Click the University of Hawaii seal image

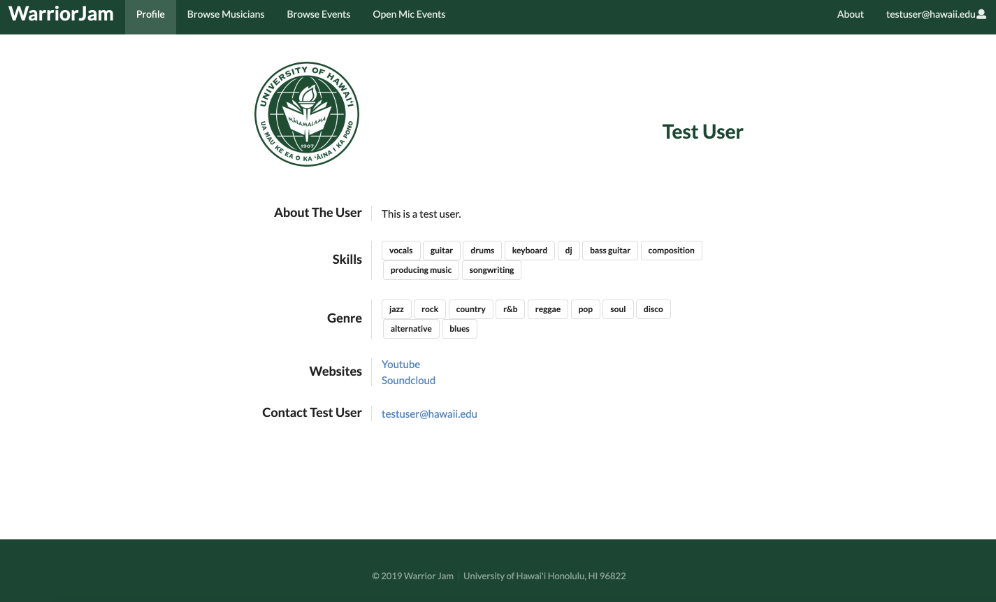[x=307, y=114]
